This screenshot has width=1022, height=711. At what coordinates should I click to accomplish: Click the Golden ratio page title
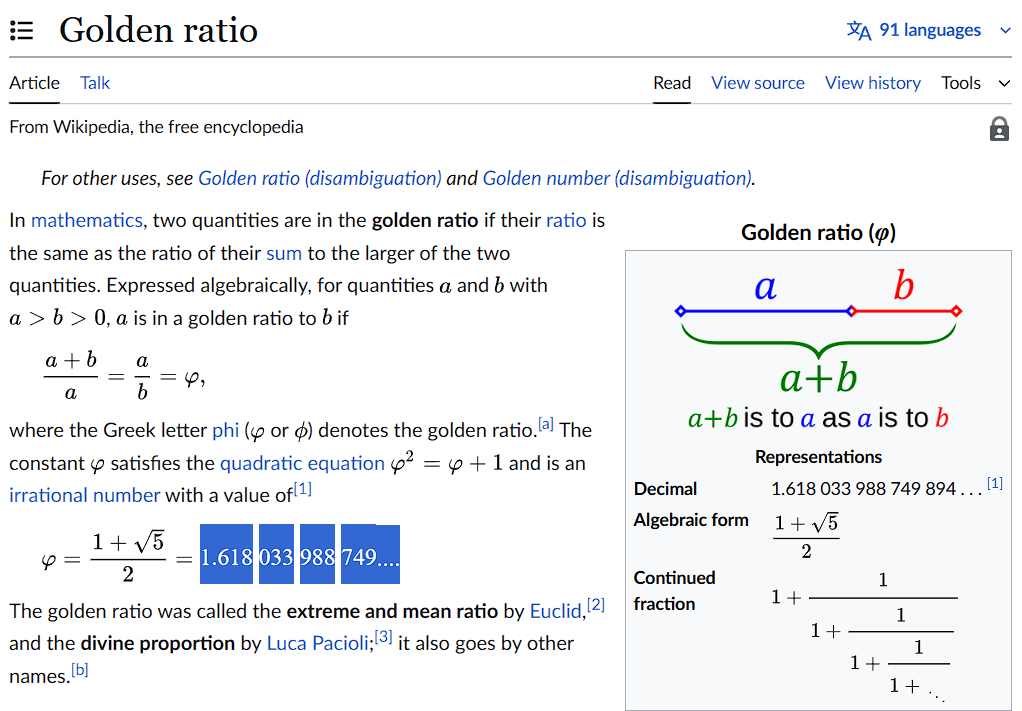pos(158,30)
